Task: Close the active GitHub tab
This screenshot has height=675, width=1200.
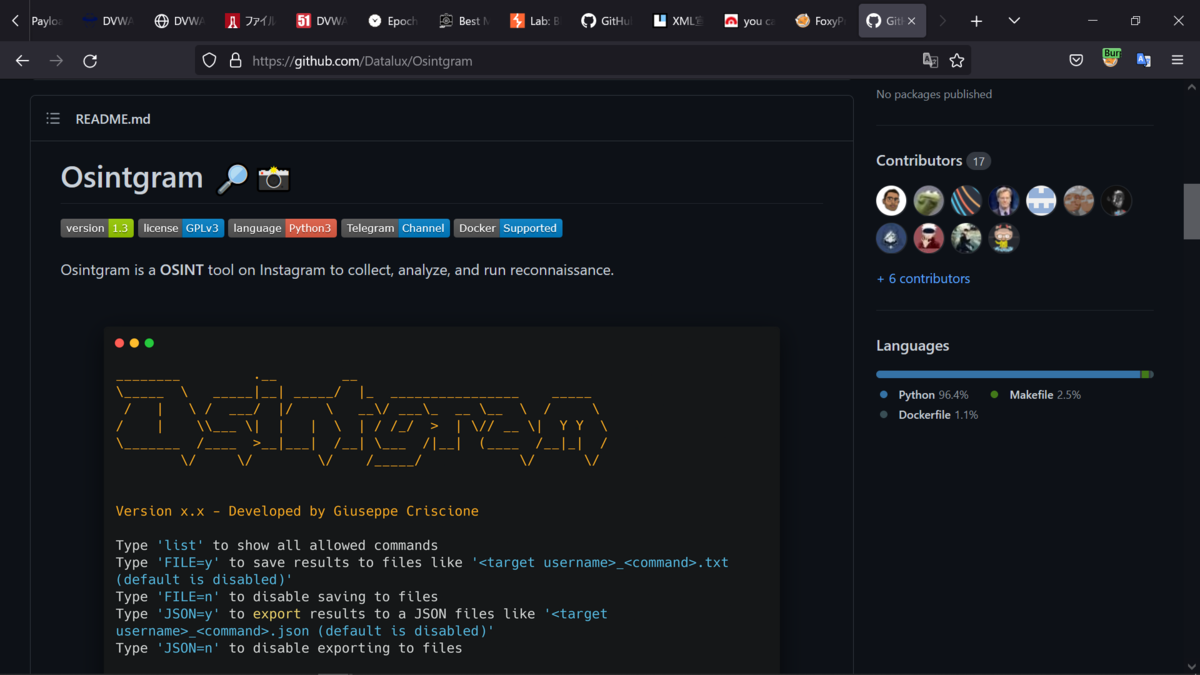Action: tap(911, 21)
